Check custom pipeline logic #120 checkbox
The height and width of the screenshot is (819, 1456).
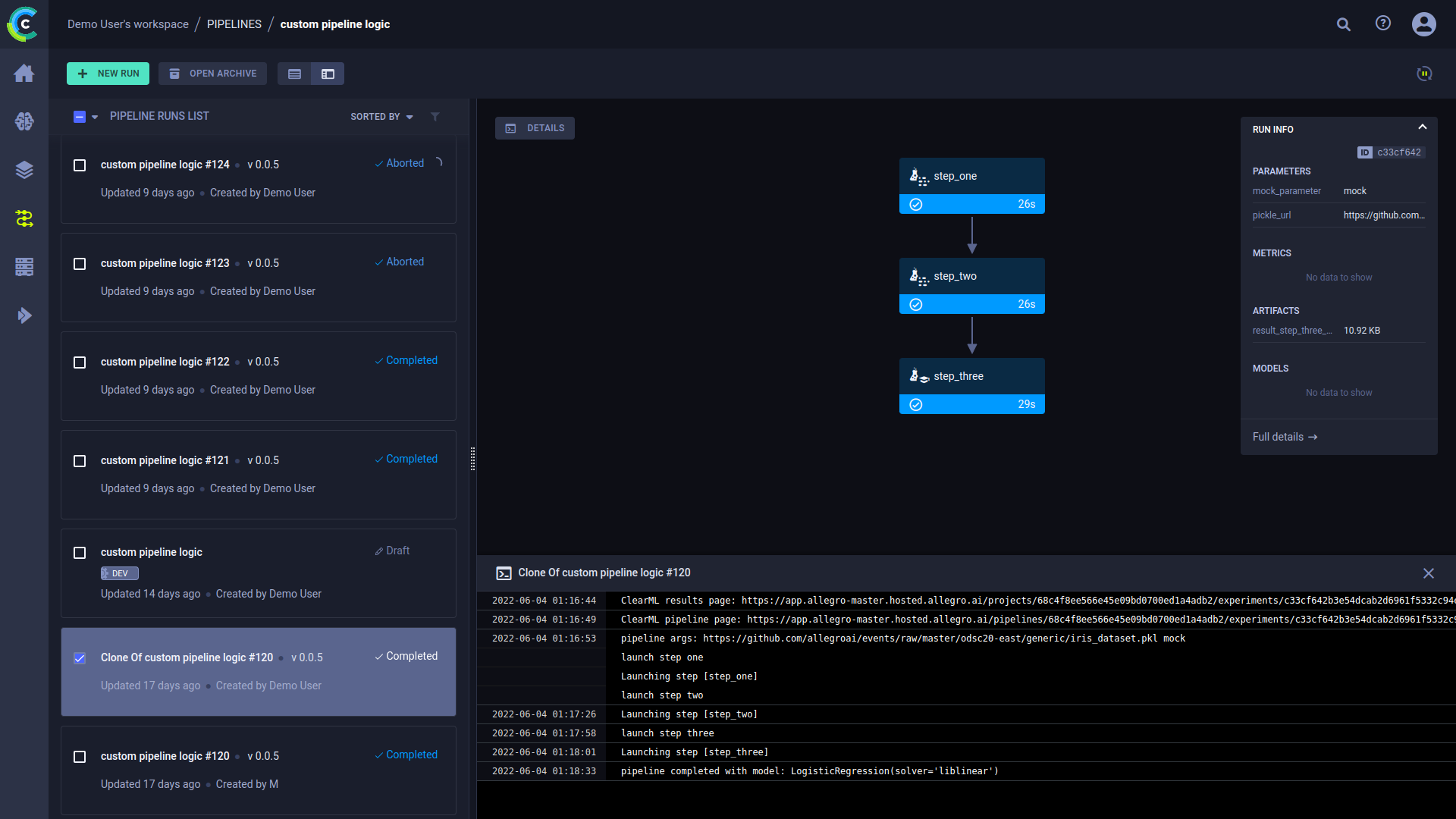(x=80, y=757)
